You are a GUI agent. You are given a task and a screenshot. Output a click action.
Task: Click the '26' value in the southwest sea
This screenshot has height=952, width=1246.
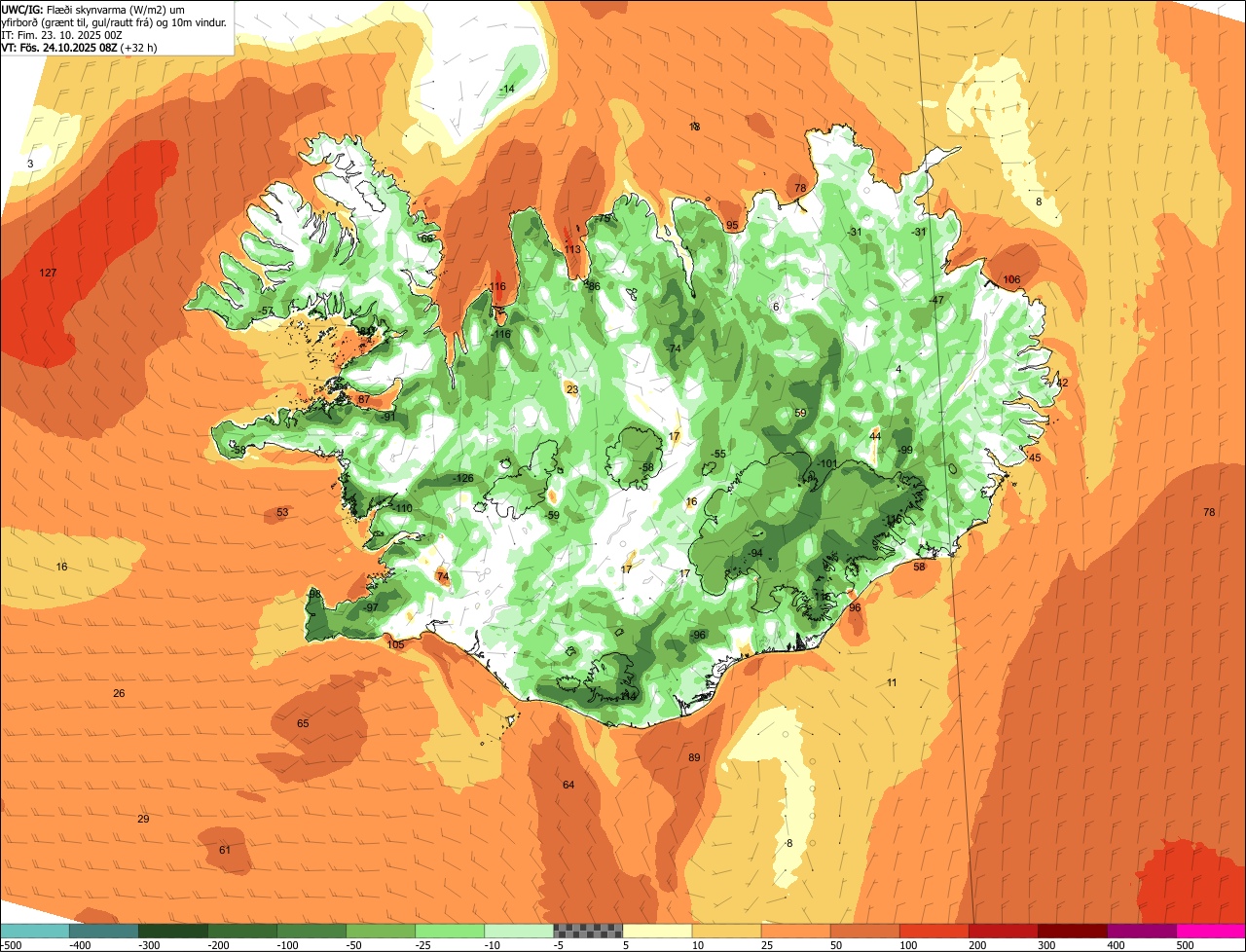(x=119, y=693)
